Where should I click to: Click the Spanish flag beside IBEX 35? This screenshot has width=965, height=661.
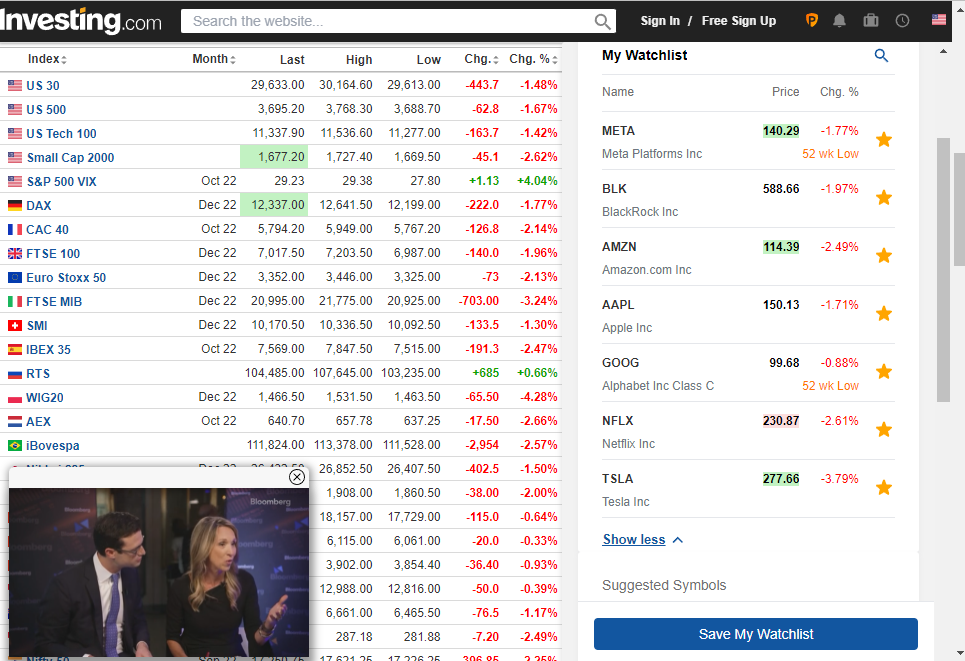tap(15, 350)
